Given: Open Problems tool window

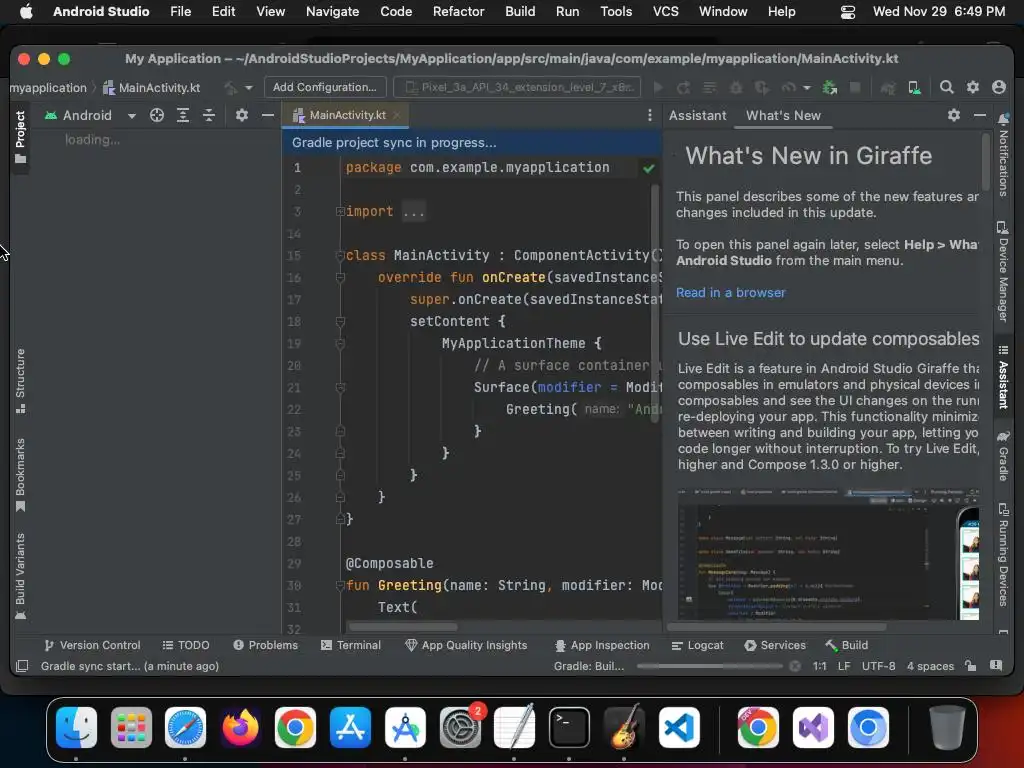Looking at the screenshot, I should pos(265,645).
